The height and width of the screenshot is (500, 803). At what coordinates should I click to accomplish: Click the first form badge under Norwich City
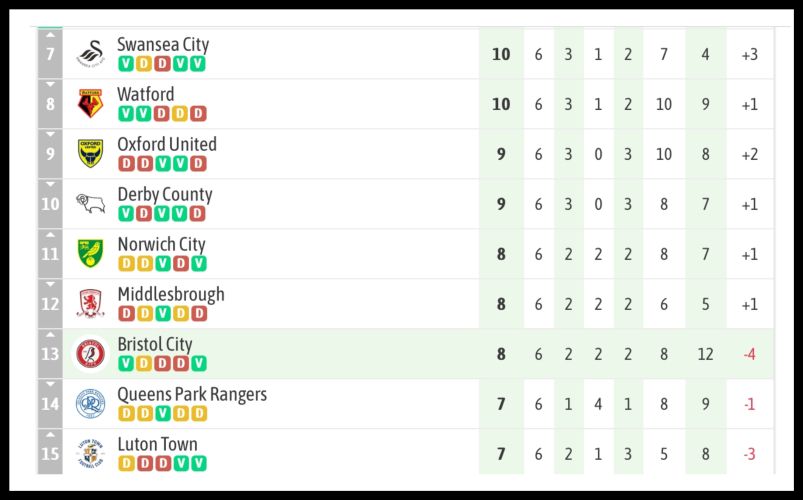[126, 264]
